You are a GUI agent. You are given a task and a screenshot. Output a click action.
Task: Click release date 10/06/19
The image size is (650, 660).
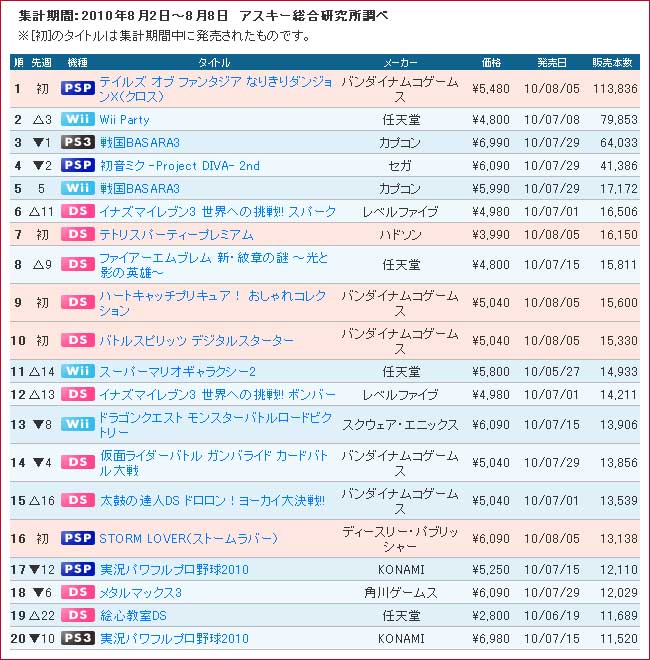pos(552,615)
